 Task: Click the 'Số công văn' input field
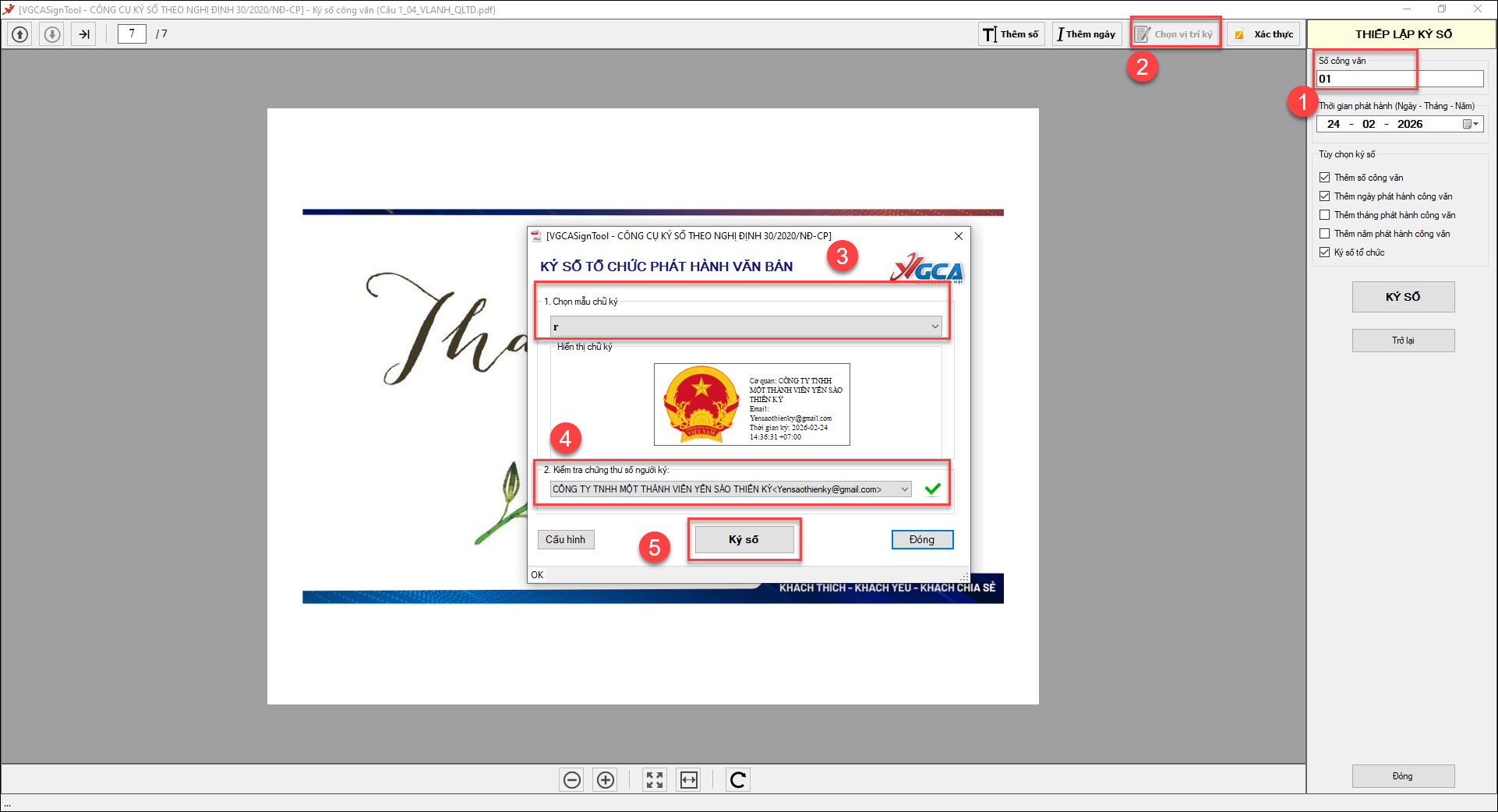coord(1400,79)
